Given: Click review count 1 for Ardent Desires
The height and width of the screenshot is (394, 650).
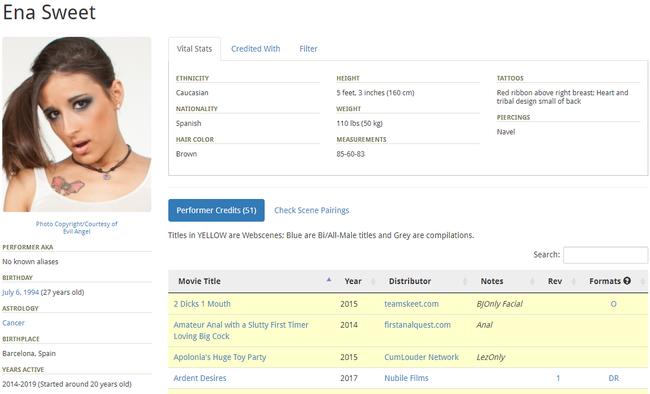Looking at the screenshot, I should coord(558,378).
